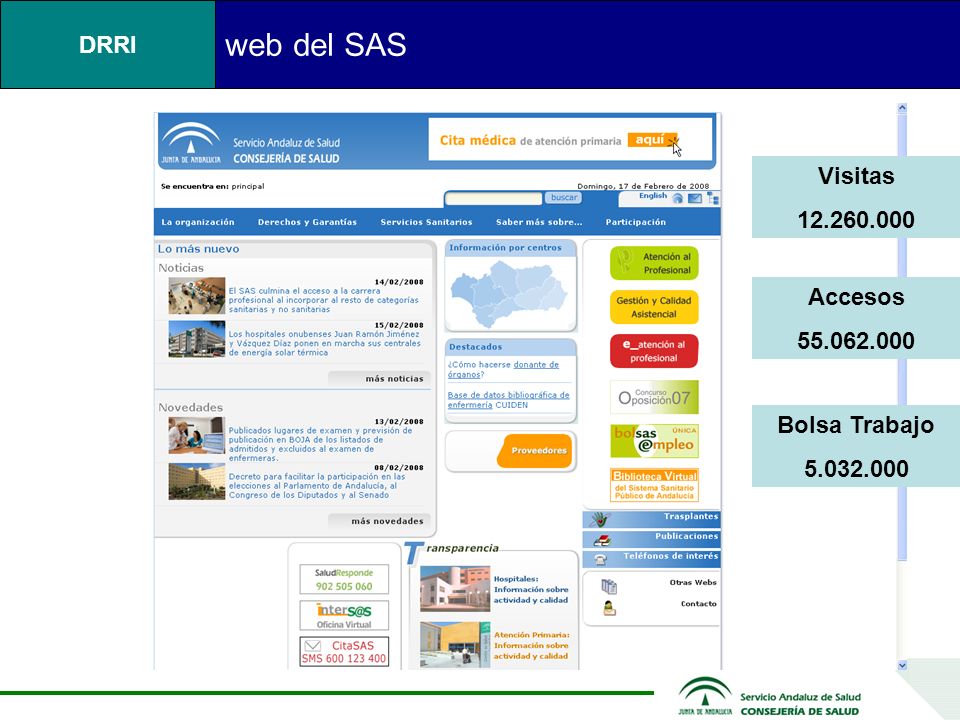Click the Publicaciones books icon
960x720 pixels.
(602, 540)
